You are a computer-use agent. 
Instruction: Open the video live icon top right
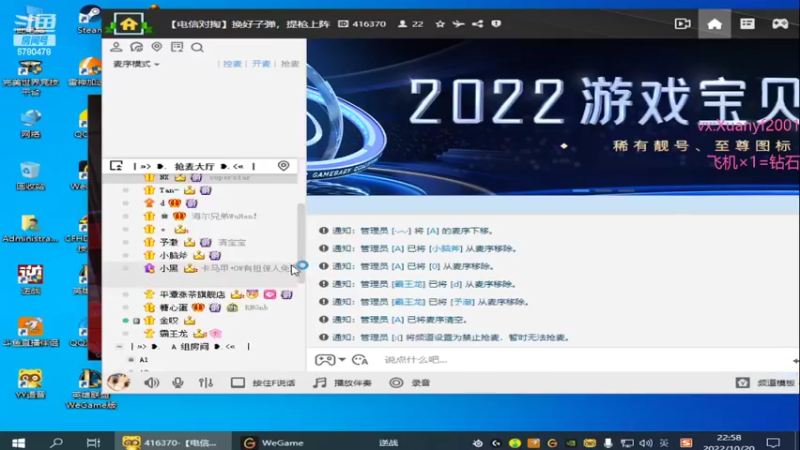682,23
